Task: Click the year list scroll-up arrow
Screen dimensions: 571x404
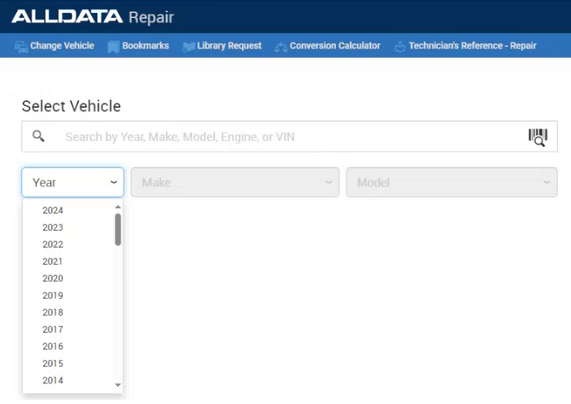Action: coord(118,207)
